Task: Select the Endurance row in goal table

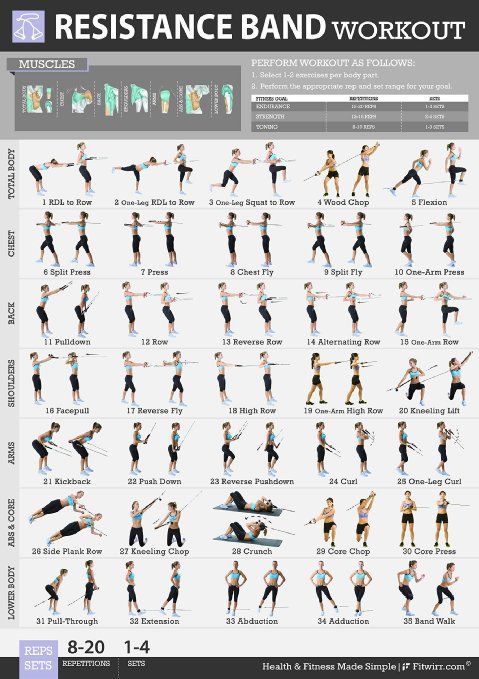Action: (x=359, y=107)
